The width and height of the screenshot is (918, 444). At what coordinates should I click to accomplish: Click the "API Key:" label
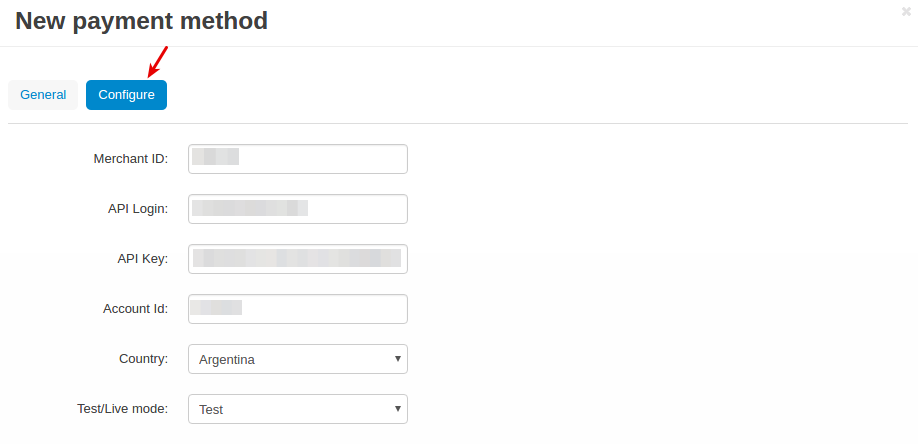point(143,259)
